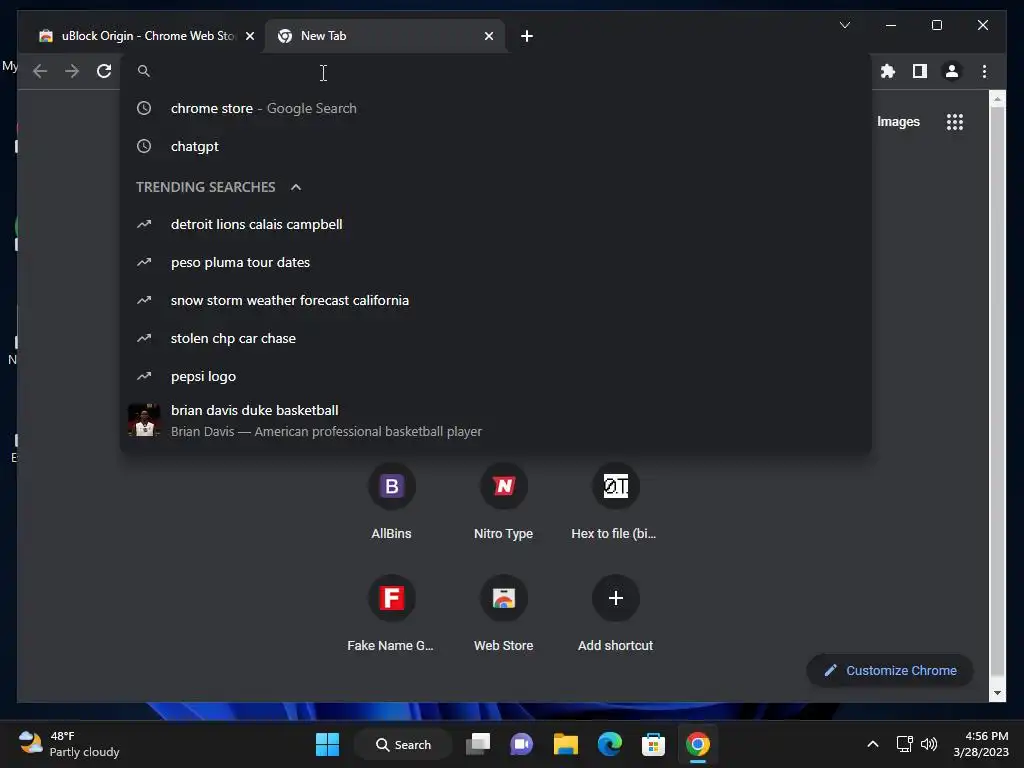Viewport: 1024px width, 768px height.
Task: Open the Windows Start menu
Action: [x=327, y=744]
